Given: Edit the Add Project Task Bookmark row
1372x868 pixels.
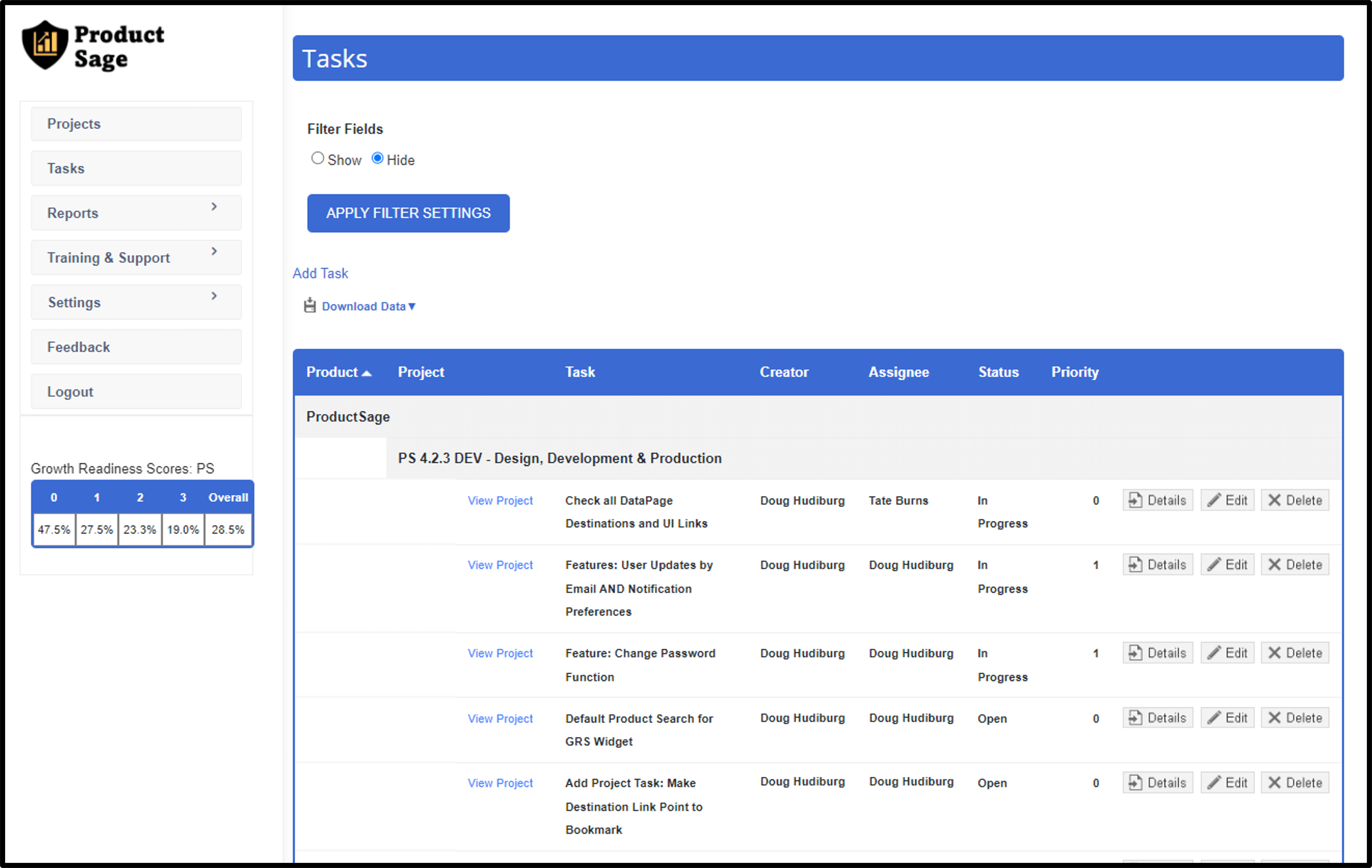Looking at the screenshot, I should click(1228, 783).
